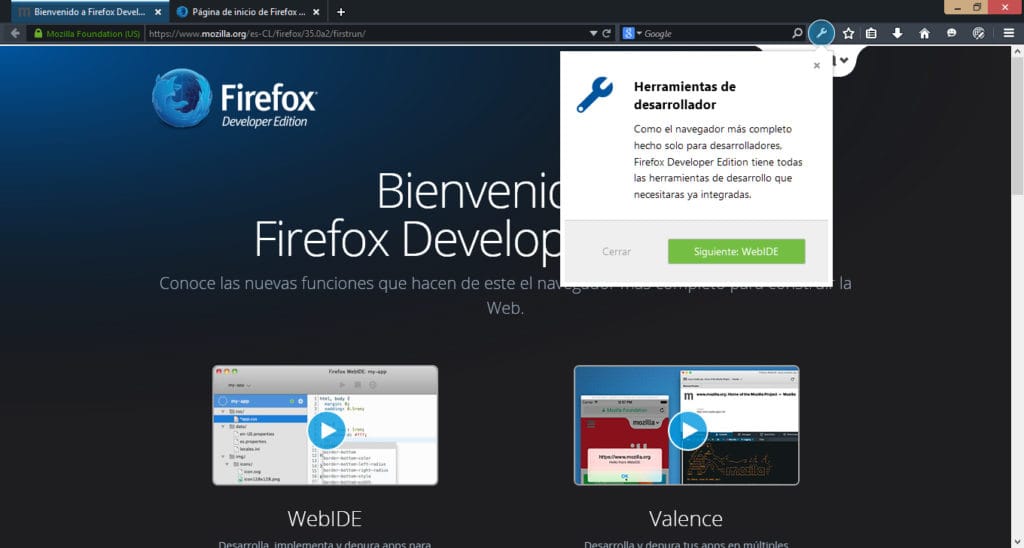1024x548 pixels.
Task: Open the Google search engine dropdown
Action: 632,33
